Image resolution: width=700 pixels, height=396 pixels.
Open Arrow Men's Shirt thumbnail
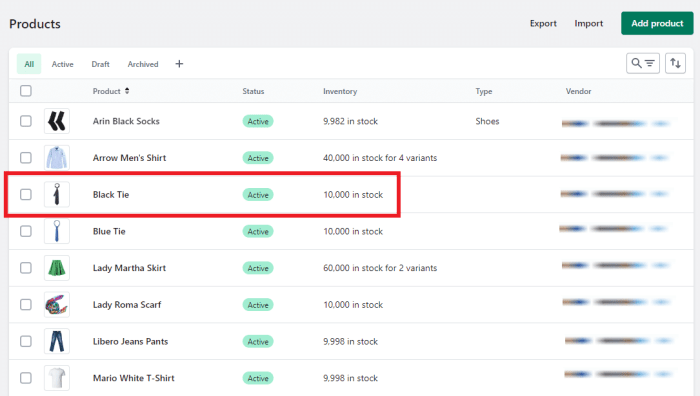coord(57,158)
